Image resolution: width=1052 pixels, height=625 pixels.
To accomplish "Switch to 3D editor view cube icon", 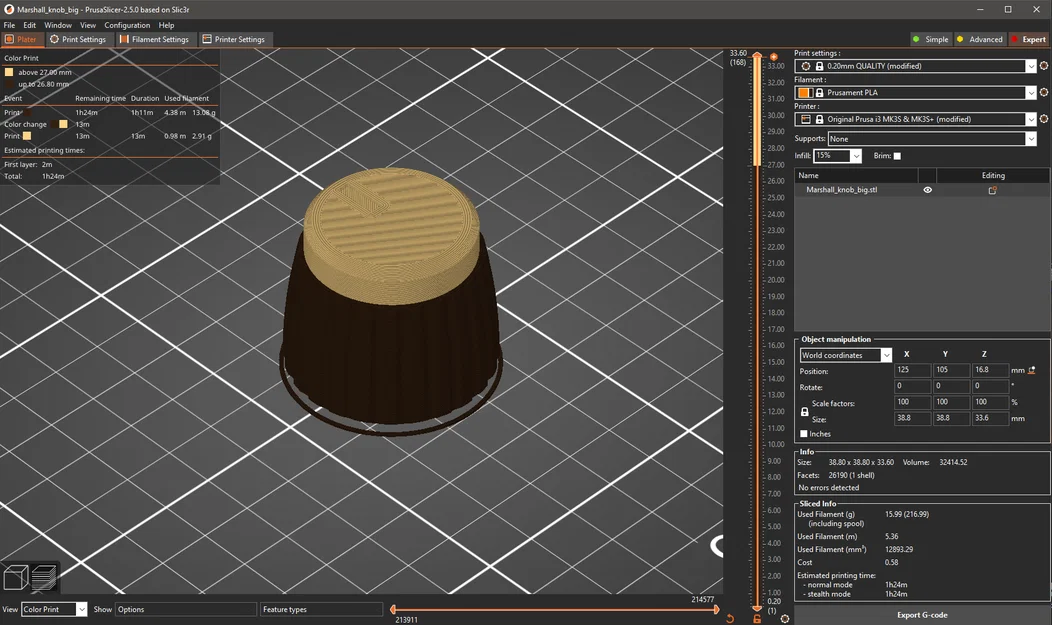I will (15, 578).
